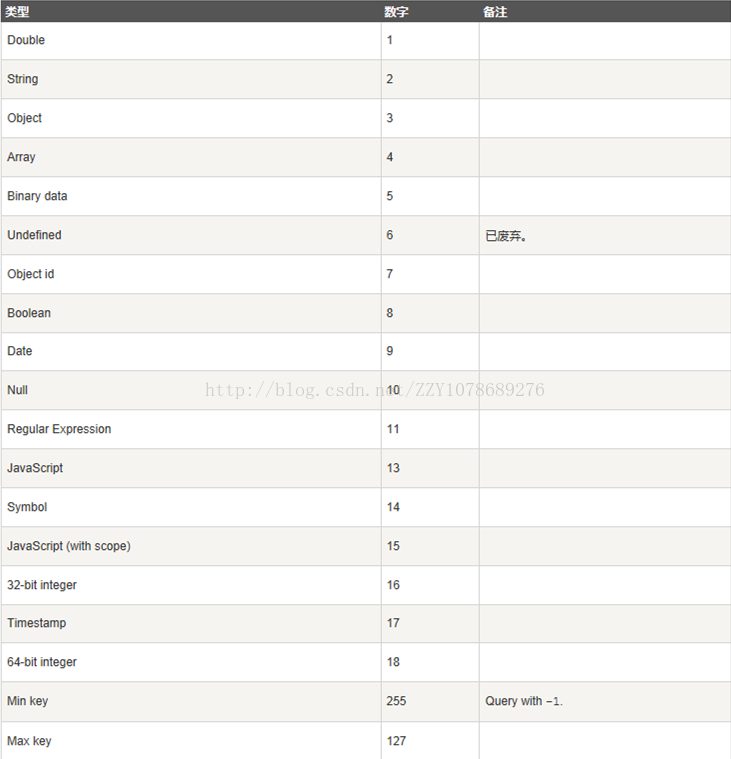The image size is (731, 759).
Task: Select the Array row label
Action: click(x=21, y=157)
